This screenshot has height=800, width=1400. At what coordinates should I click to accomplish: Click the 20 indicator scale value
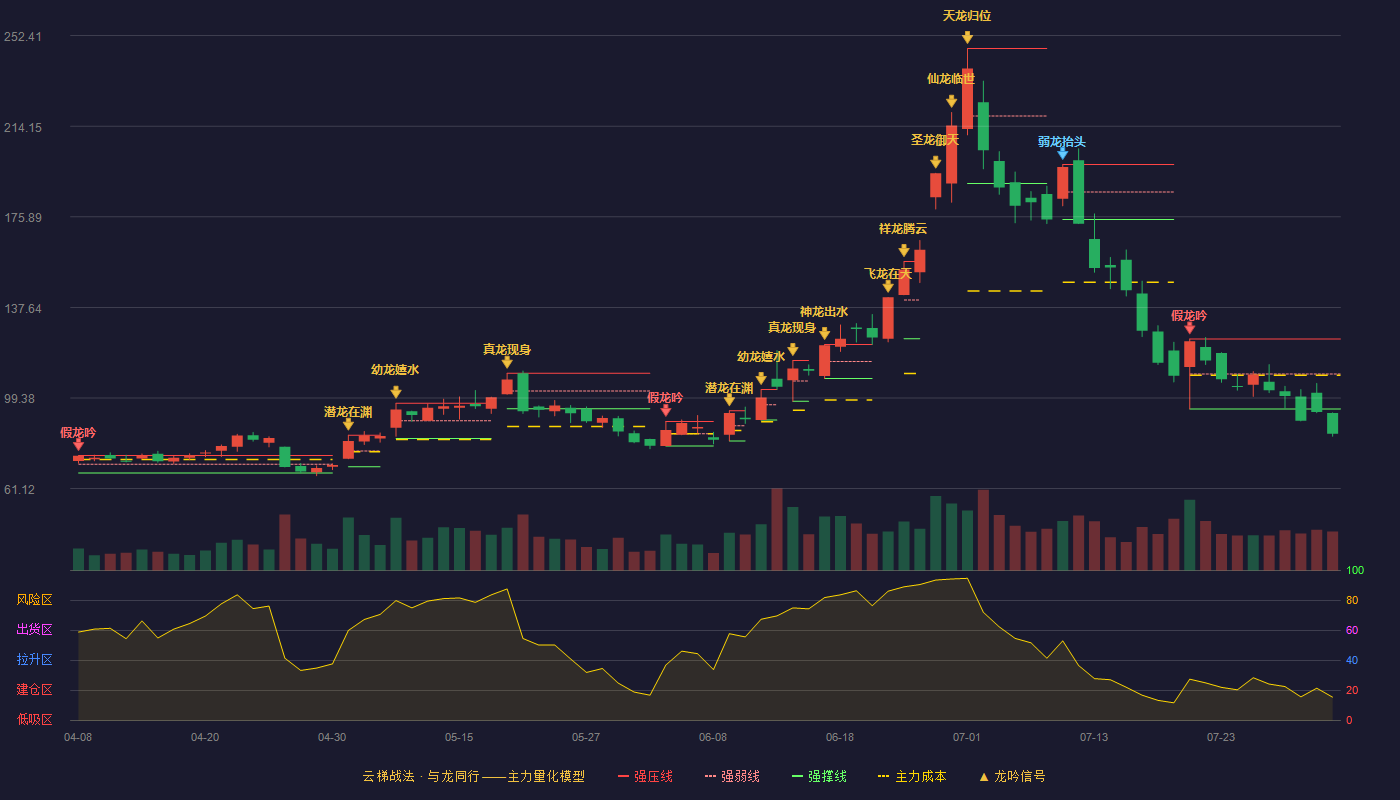(x=1352, y=690)
